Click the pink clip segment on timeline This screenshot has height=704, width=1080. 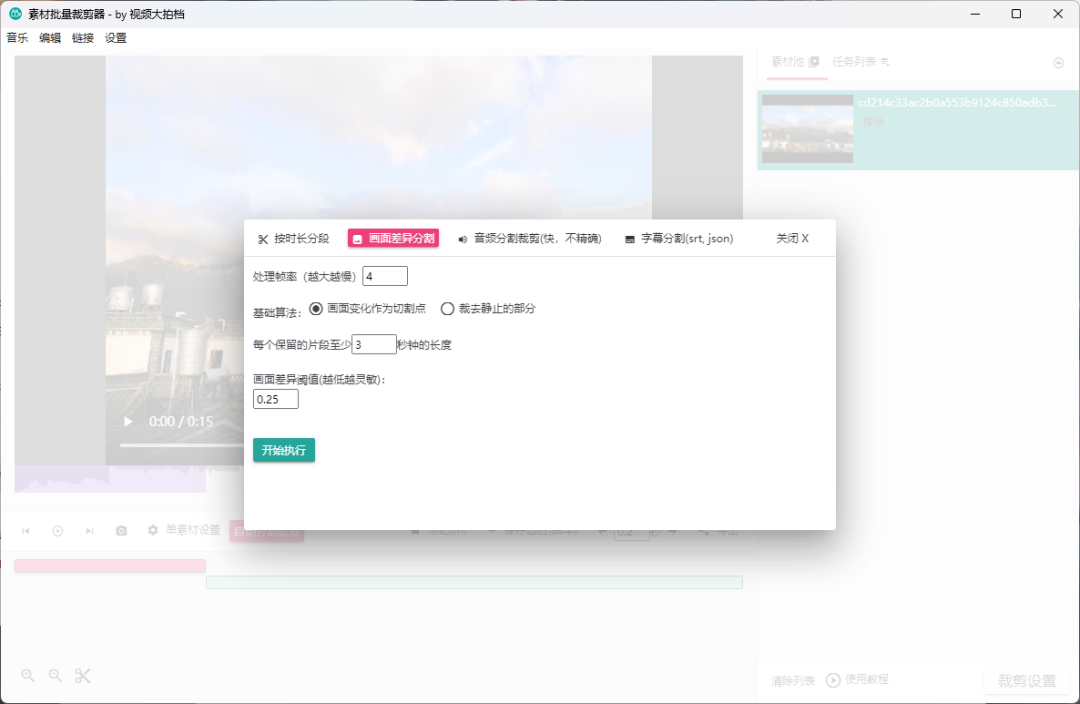pos(110,566)
